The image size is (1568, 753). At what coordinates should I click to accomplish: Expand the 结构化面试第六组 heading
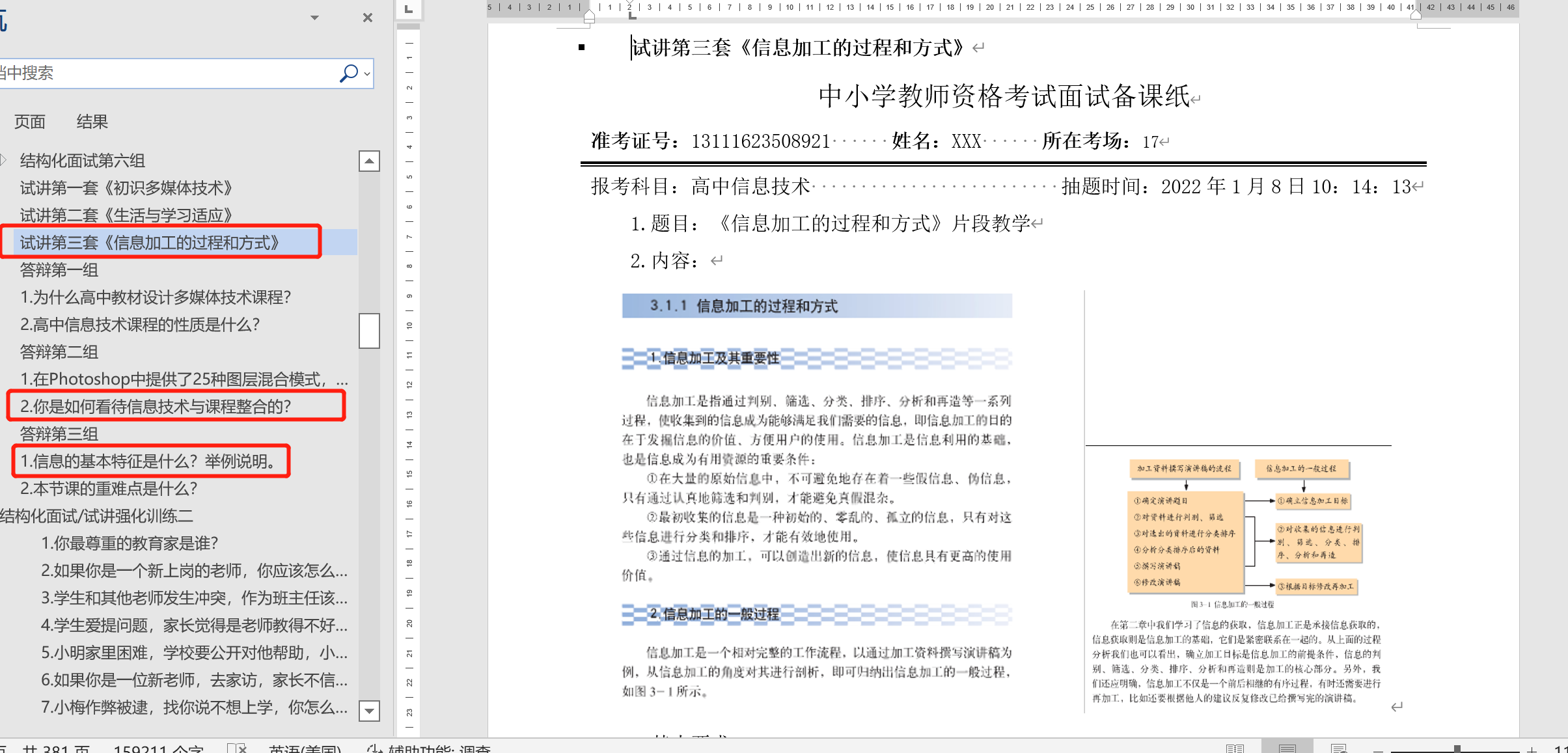(4, 160)
